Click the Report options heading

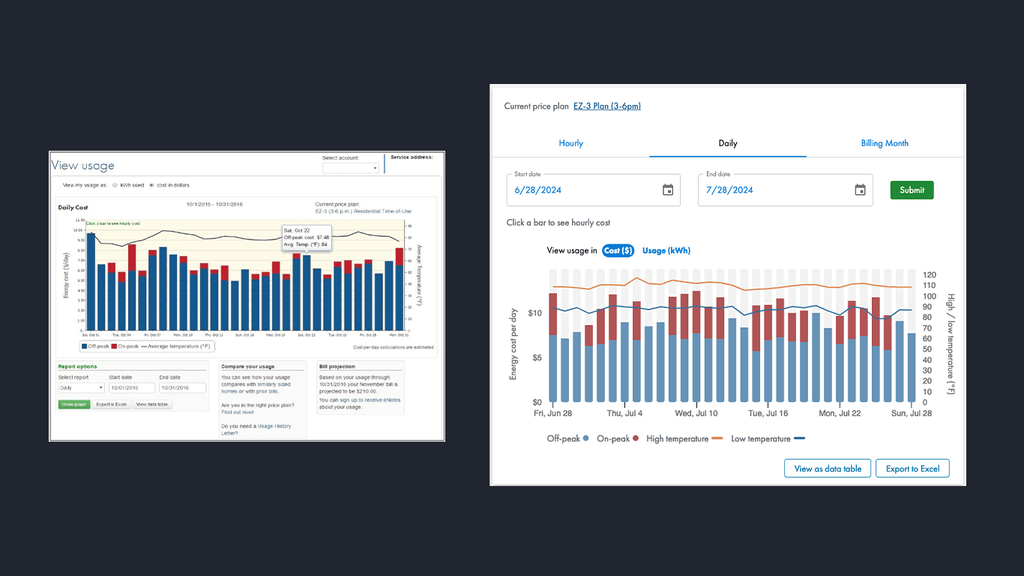coord(77,366)
